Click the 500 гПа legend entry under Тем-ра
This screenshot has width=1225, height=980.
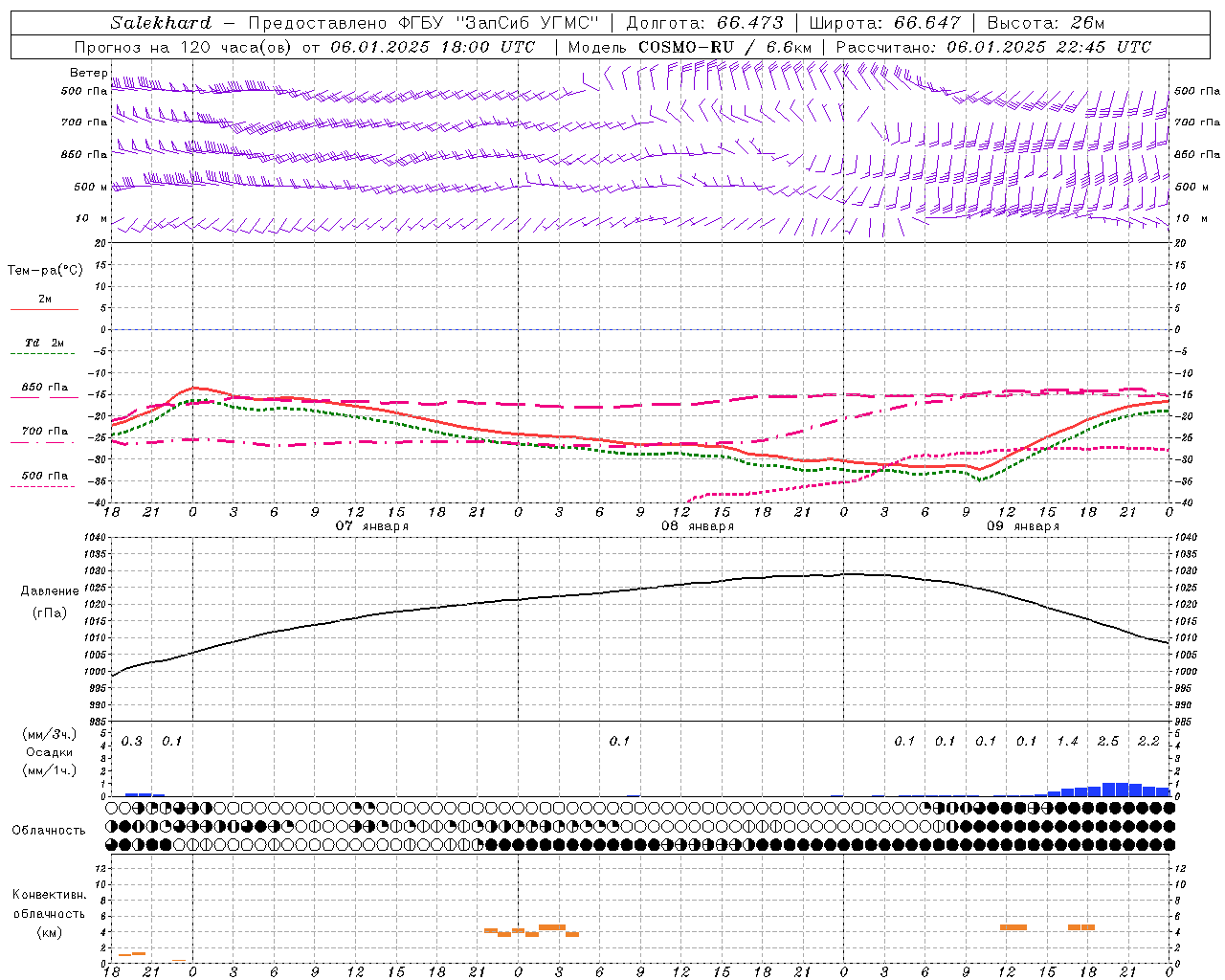click(45, 476)
